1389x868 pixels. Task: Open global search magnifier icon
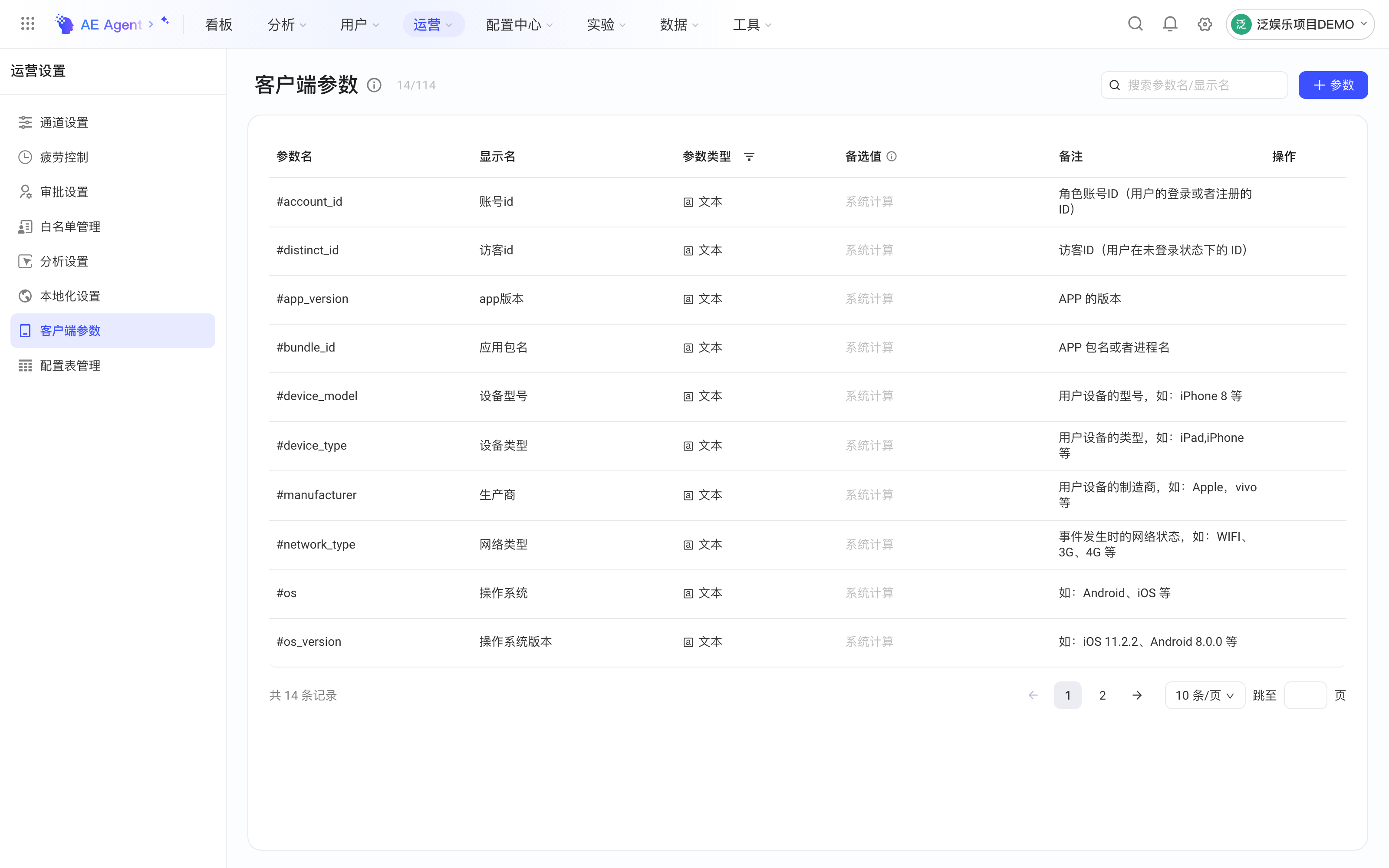click(x=1135, y=23)
